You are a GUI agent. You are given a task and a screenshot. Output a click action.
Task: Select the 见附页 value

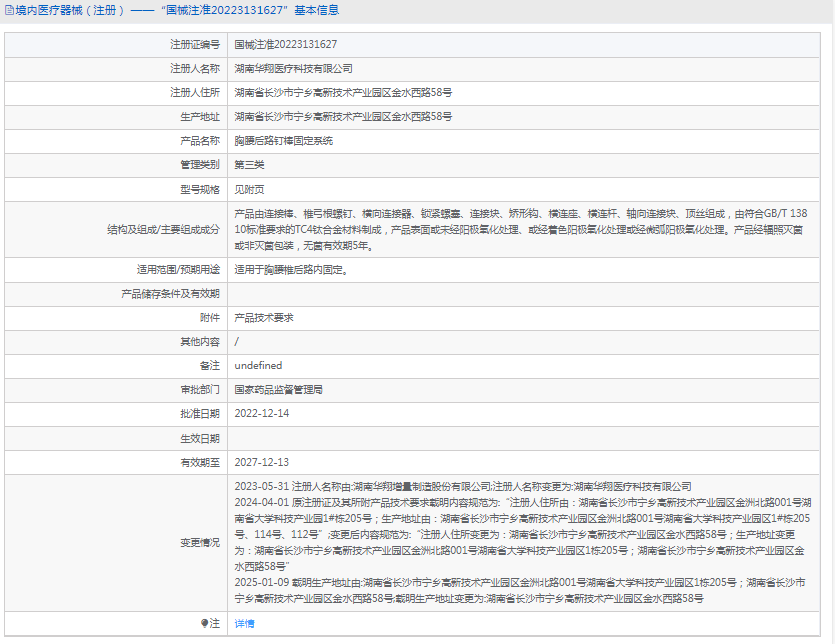pyautogui.click(x=249, y=190)
